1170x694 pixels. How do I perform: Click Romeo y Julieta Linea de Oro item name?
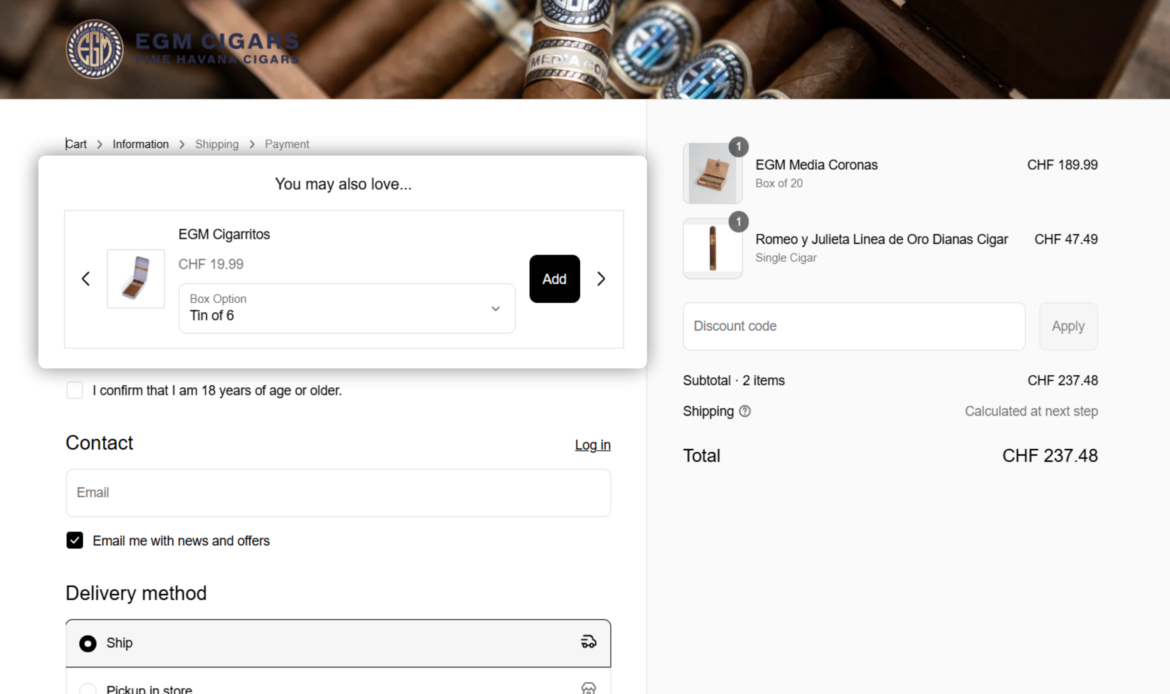coord(881,240)
